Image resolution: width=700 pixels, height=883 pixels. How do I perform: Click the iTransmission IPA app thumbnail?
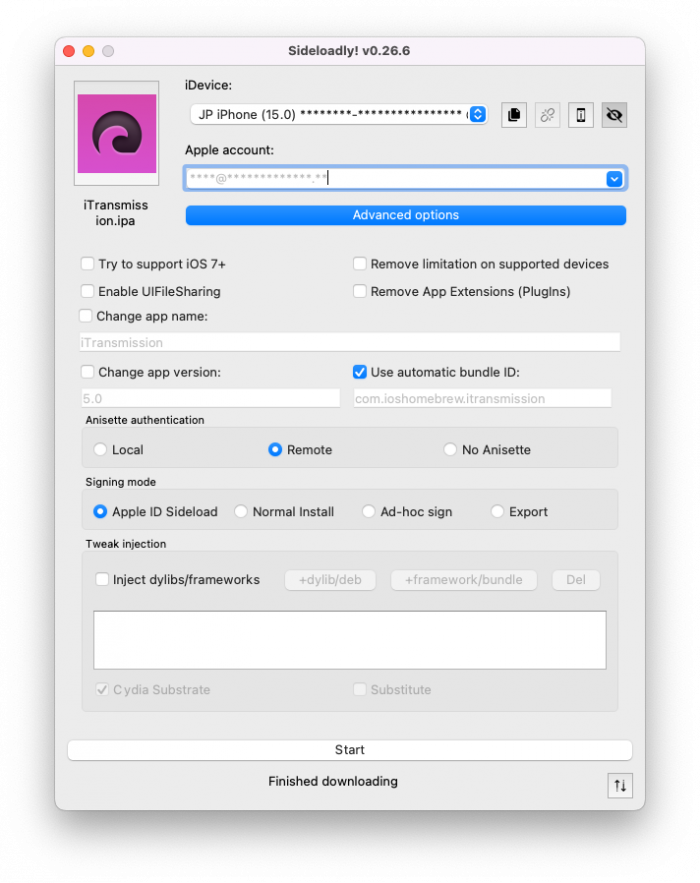click(117, 133)
